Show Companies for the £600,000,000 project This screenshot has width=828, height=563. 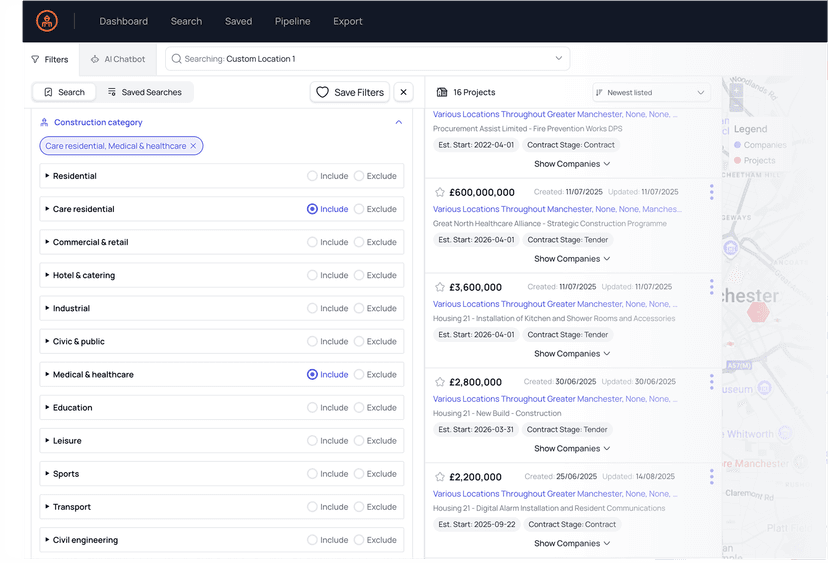point(571,259)
